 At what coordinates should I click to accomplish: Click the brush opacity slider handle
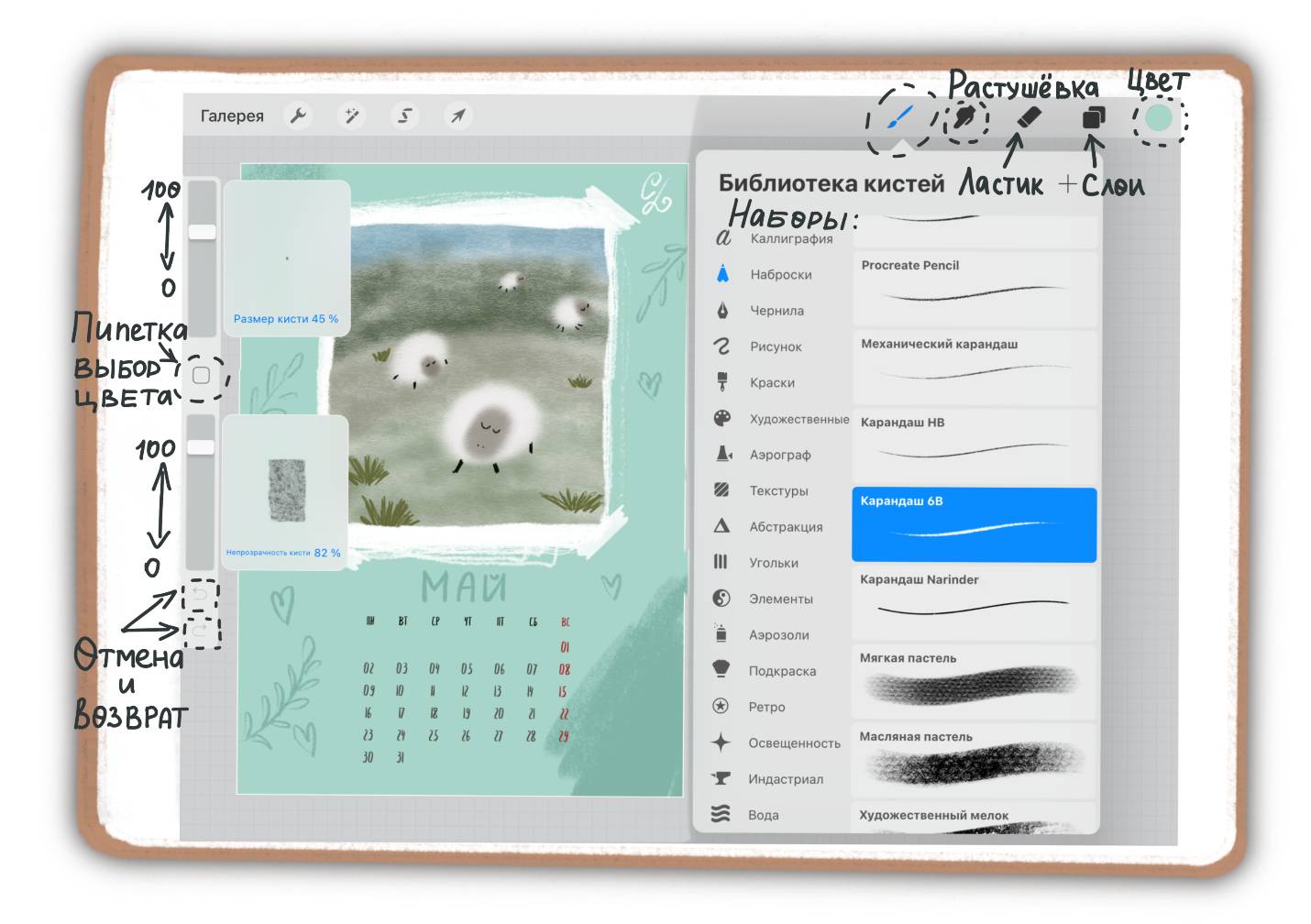(201, 446)
